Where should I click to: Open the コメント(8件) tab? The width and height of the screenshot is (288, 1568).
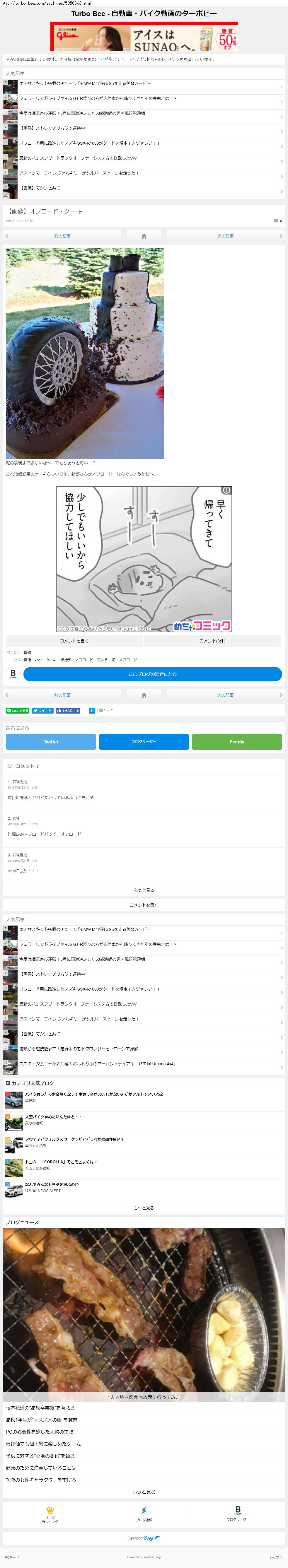tap(212, 640)
